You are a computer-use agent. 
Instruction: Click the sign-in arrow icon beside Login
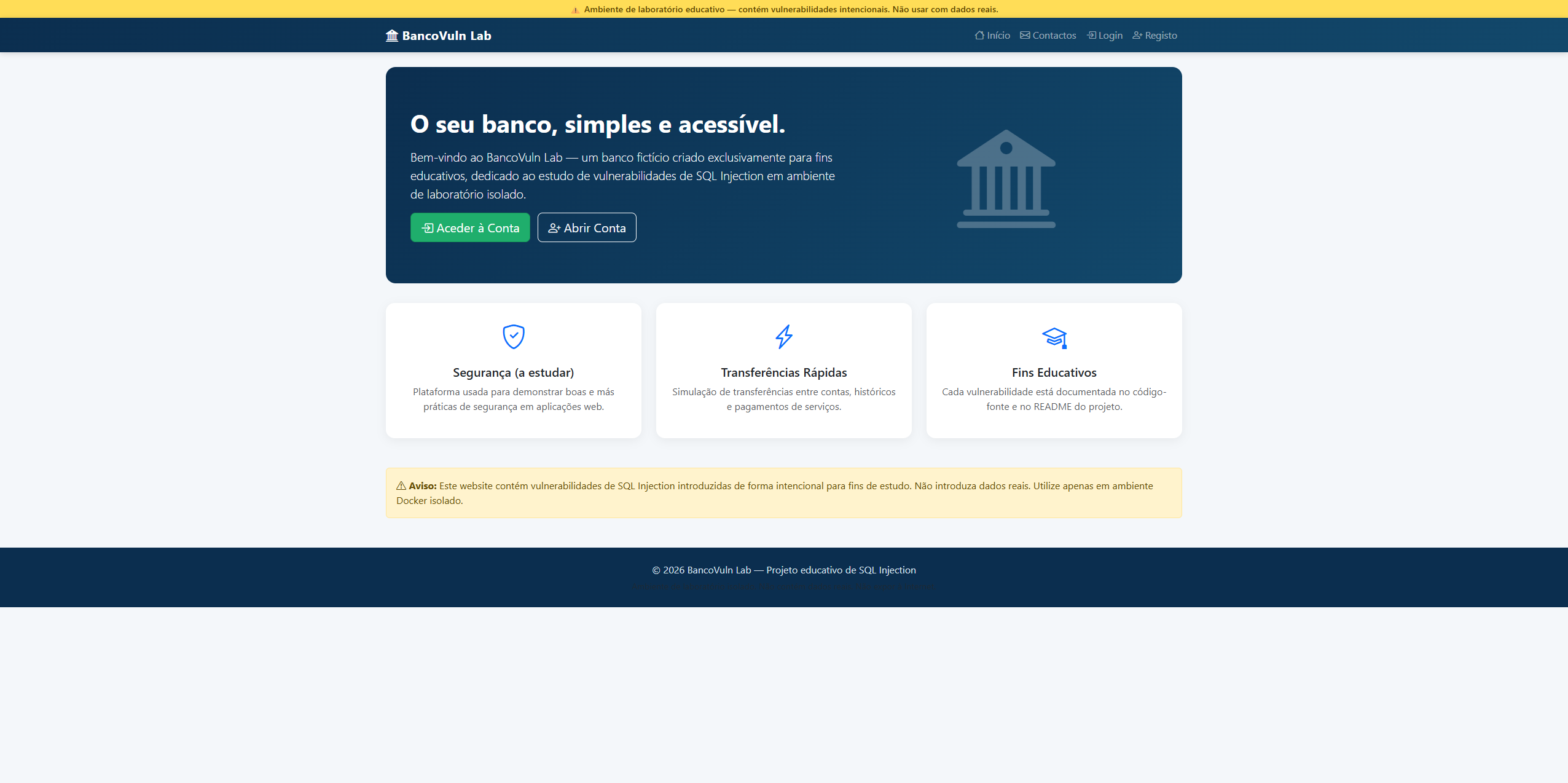pyautogui.click(x=1091, y=35)
